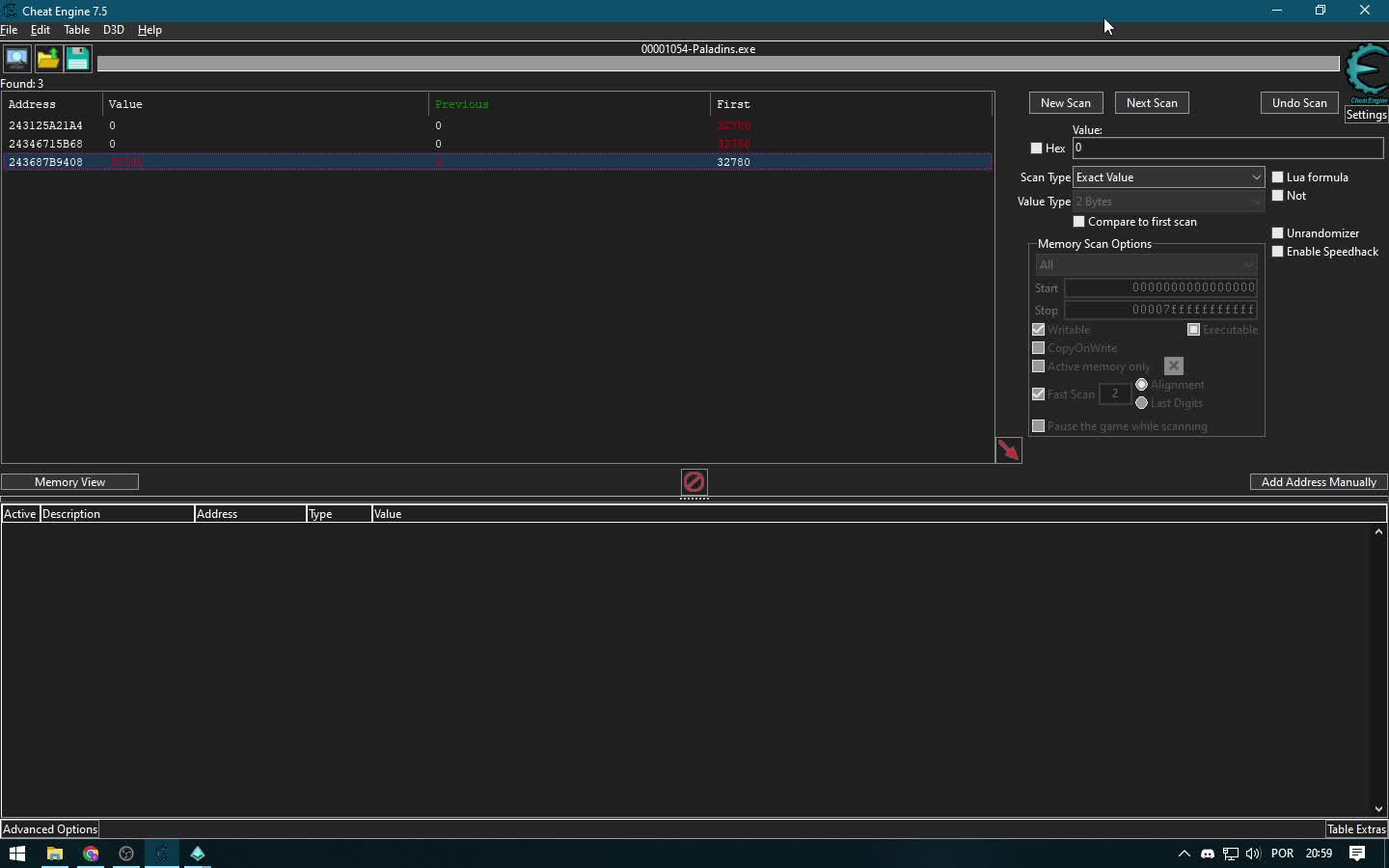Image resolution: width=1389 pixels, height=868 pixels.
Task: Click the open file folder icon
Action: pos(47,59)
